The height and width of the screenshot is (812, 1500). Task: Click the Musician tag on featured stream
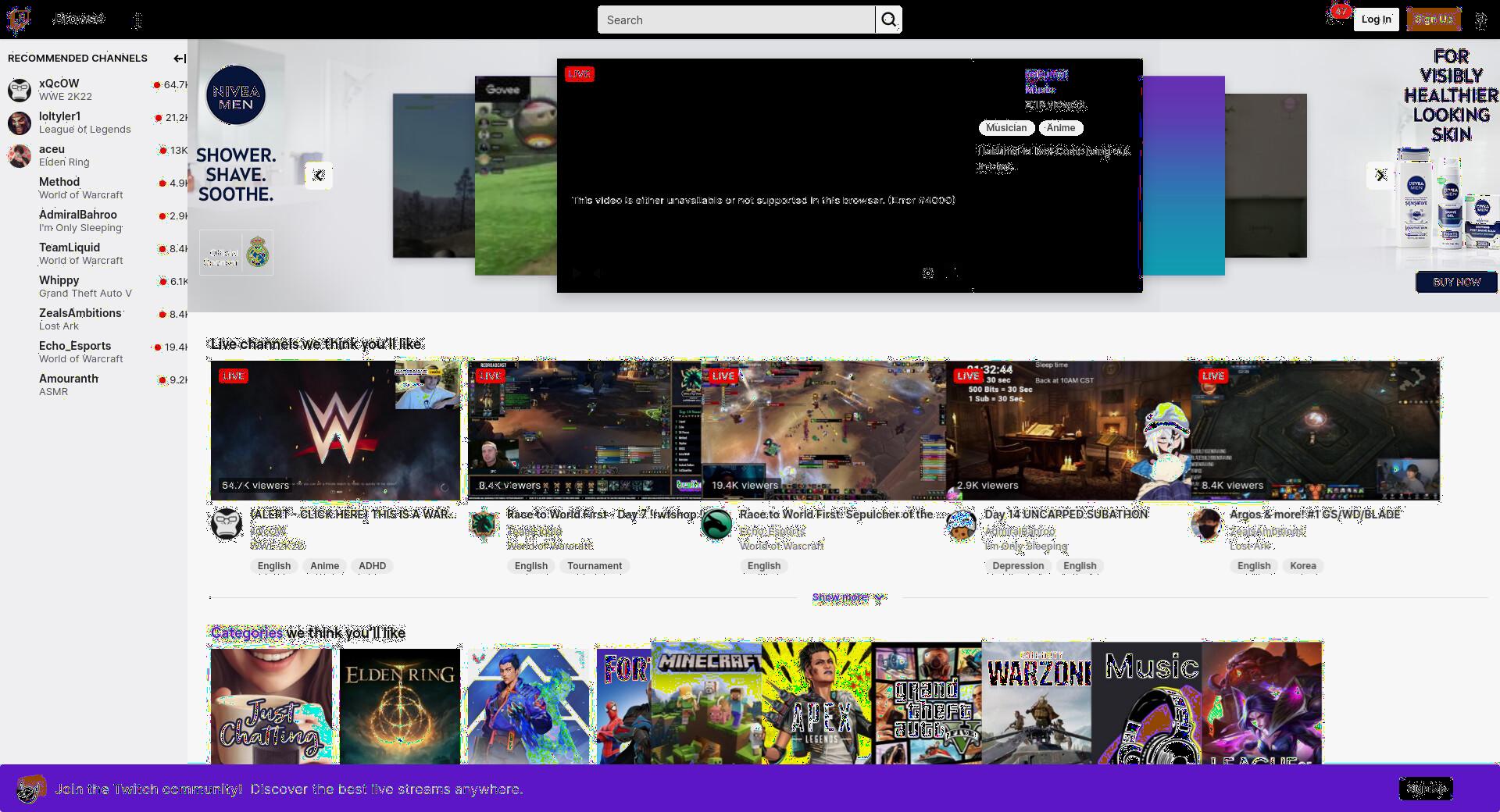click(x=1006, y=128)
